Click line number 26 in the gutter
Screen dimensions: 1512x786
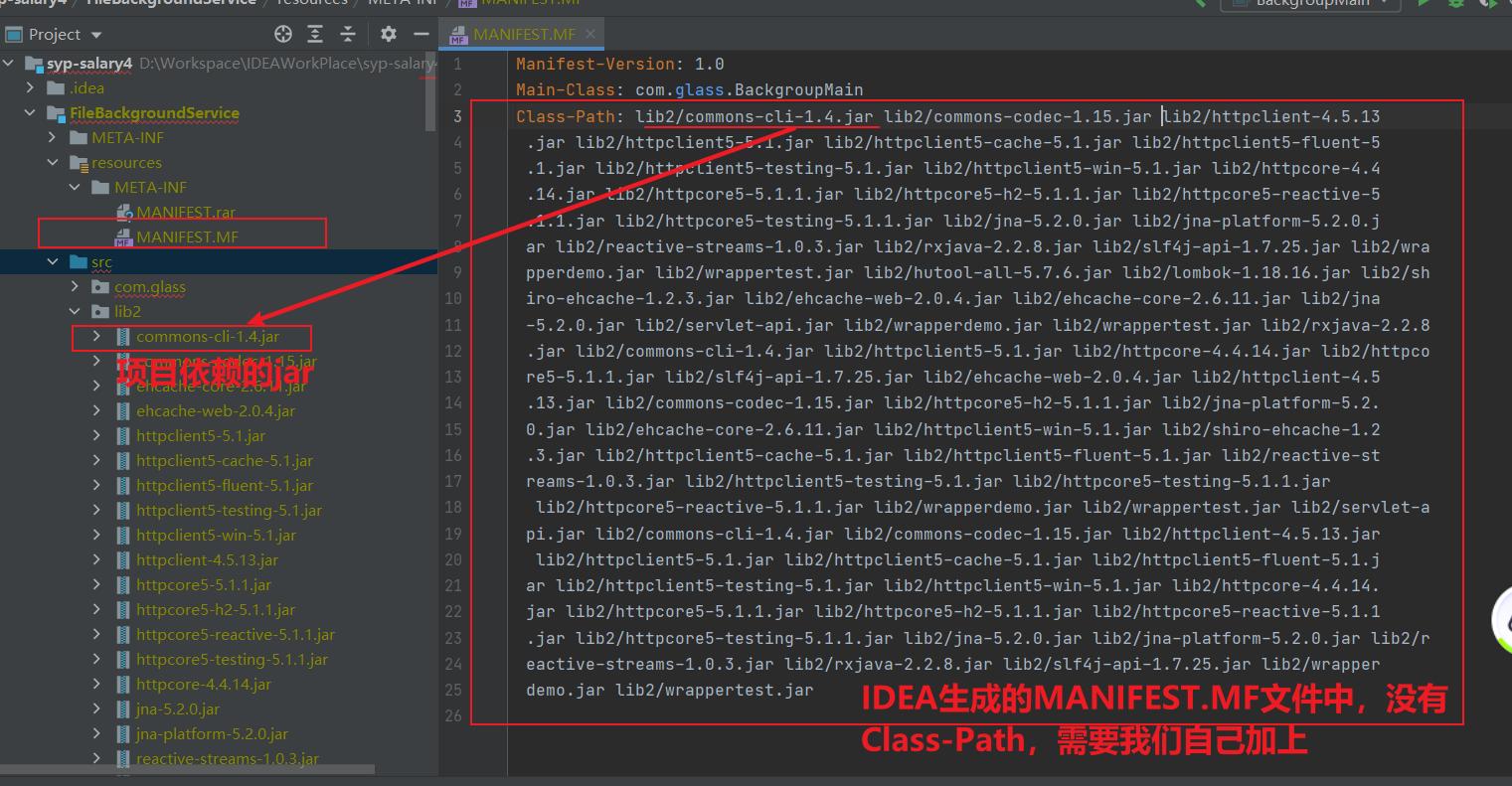(453, 715)
